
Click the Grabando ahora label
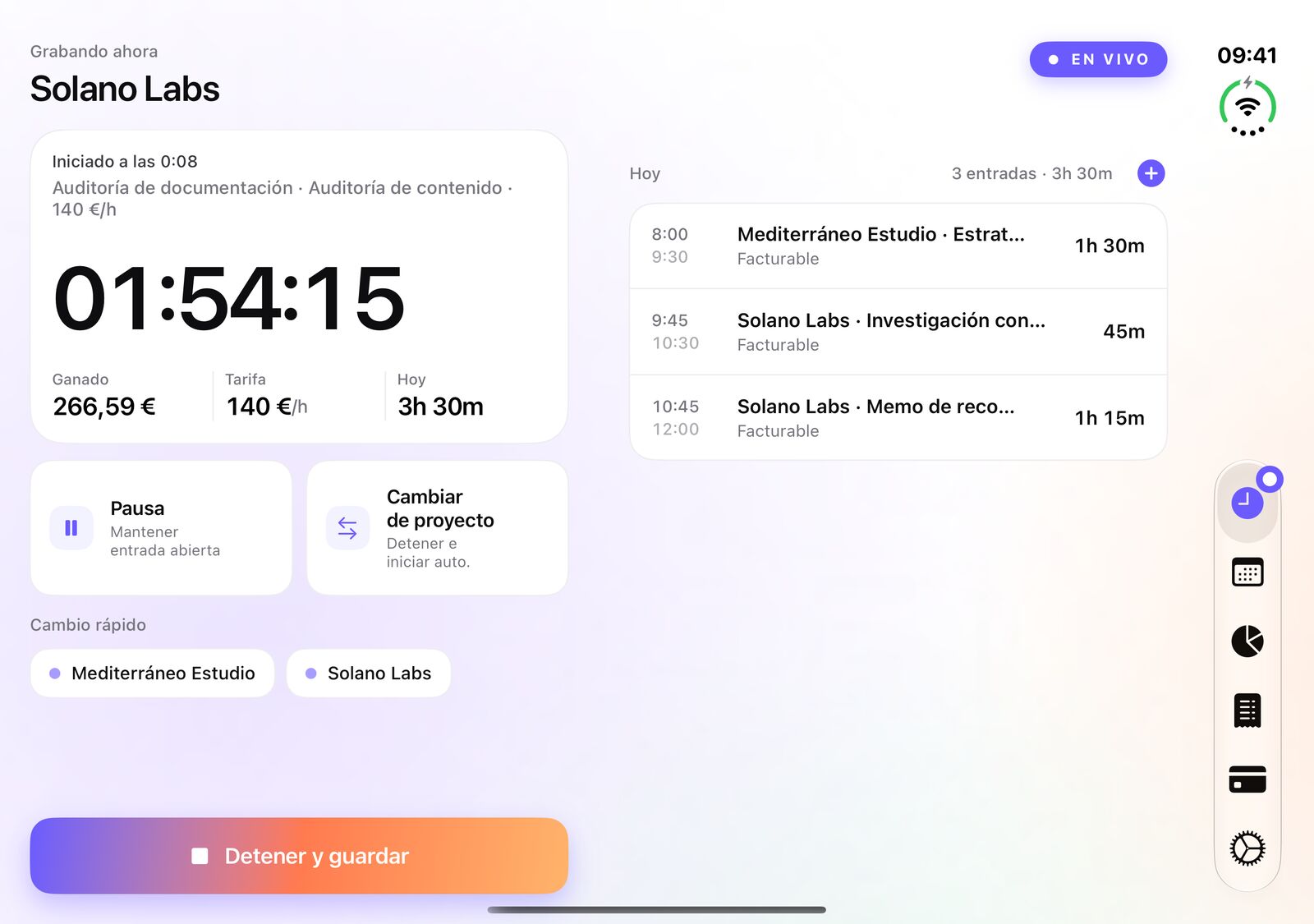point(94,51)
